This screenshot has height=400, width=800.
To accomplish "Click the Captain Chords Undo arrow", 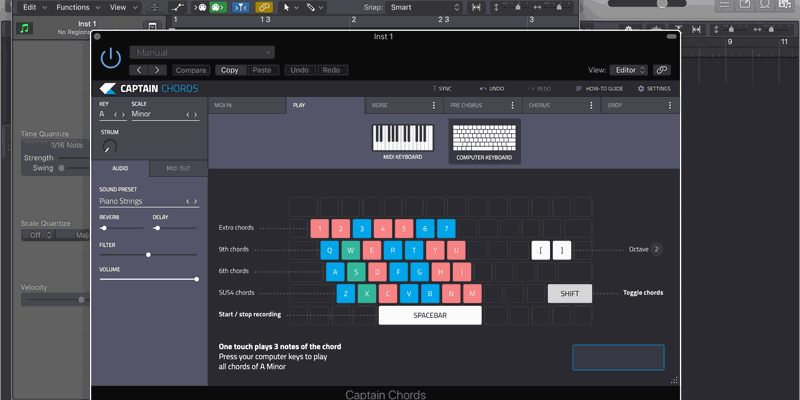I will [491, 89].
